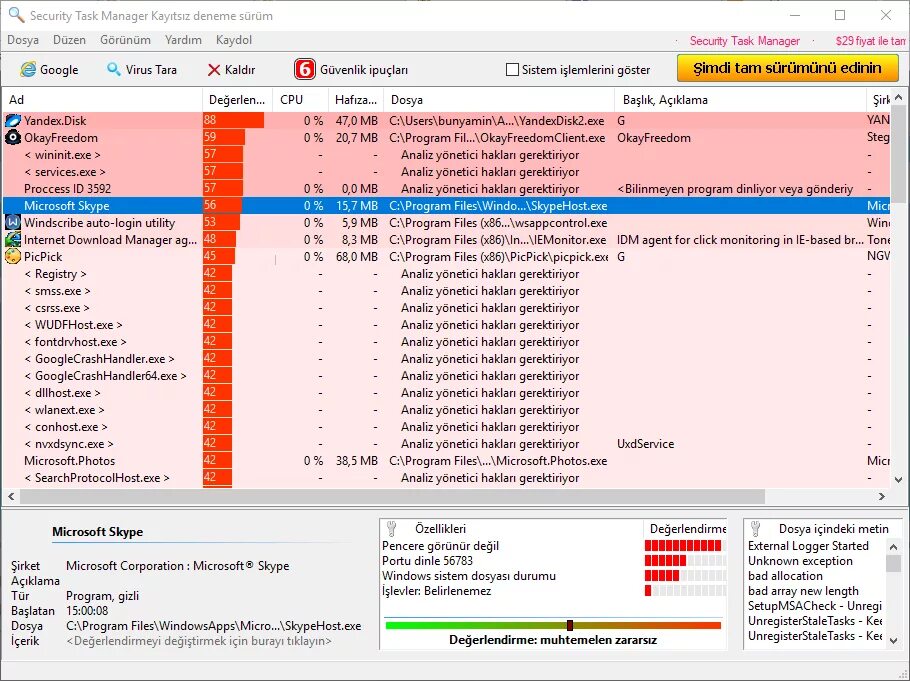Click the Değerlendirmeyi değiştirmek için burayı tıklayın link

[x=199, y=641]
